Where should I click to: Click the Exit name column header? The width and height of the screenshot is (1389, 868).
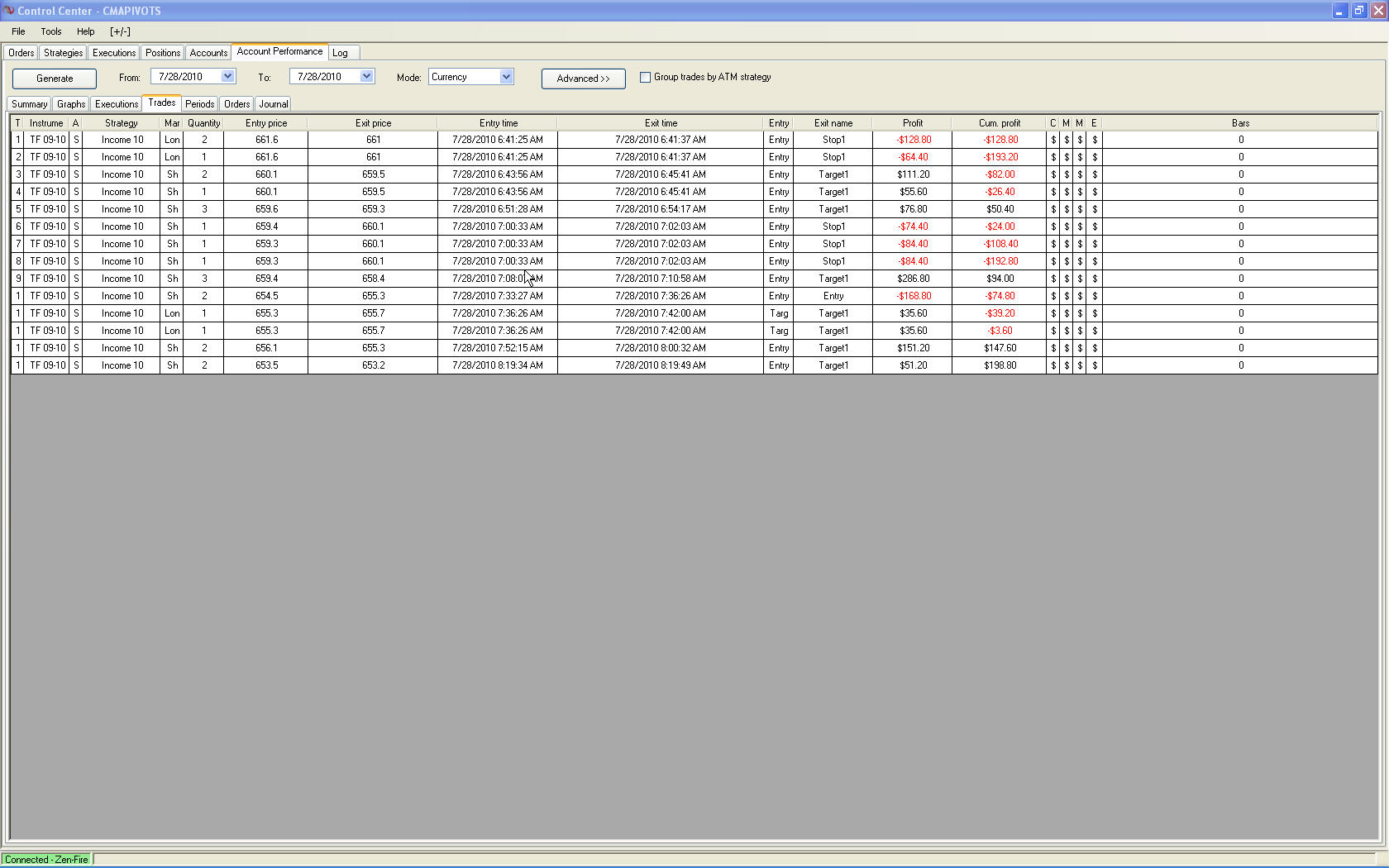coord(833,123)
